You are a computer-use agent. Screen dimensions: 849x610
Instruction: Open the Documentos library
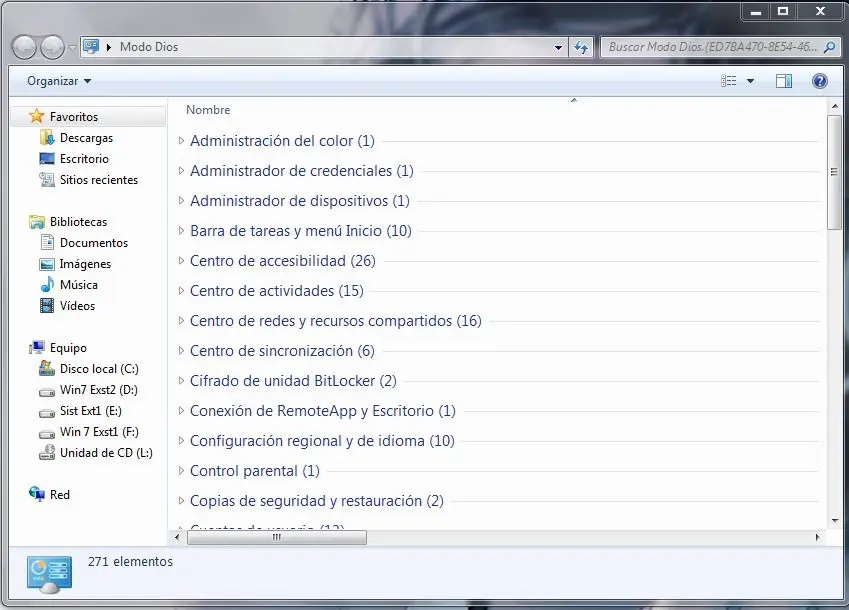click(x=94, y=243)
